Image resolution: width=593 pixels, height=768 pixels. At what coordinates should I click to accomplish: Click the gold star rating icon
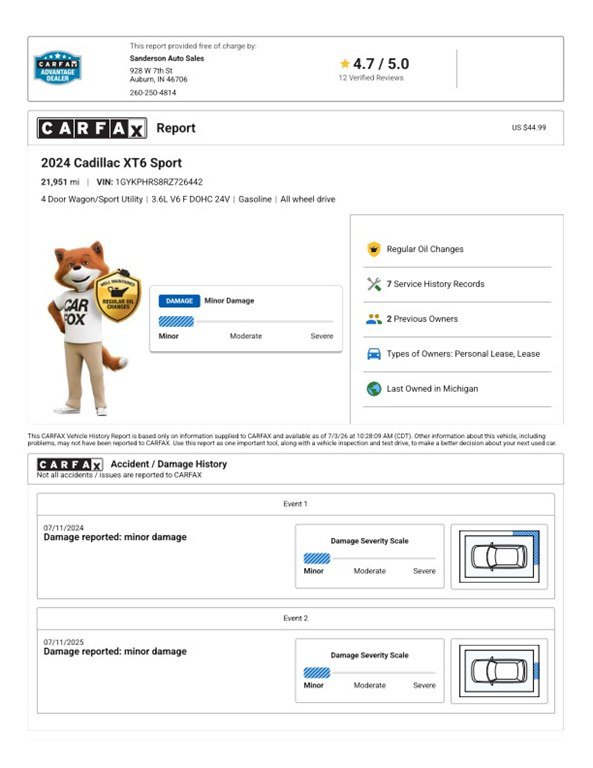click(x=345, y=64)
